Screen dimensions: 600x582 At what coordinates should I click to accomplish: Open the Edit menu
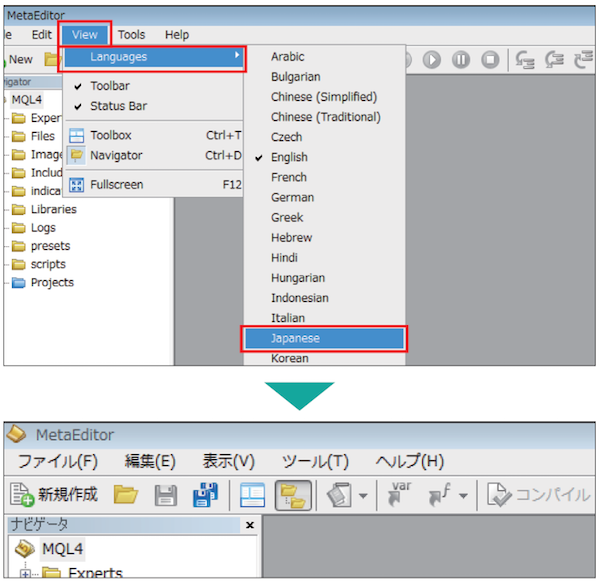(x=41, y=35)
